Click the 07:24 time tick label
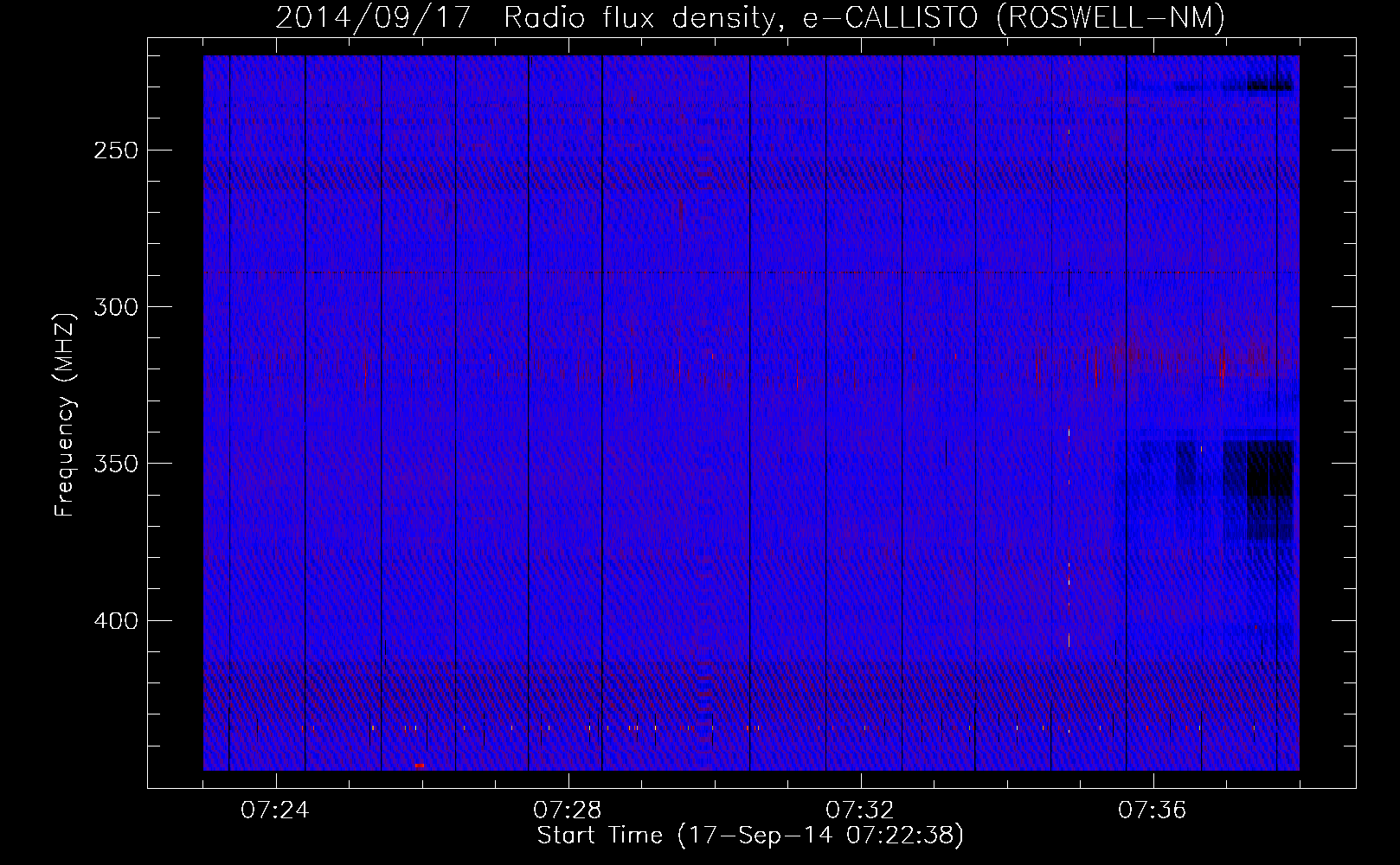1400x865 pixels. 276,811
